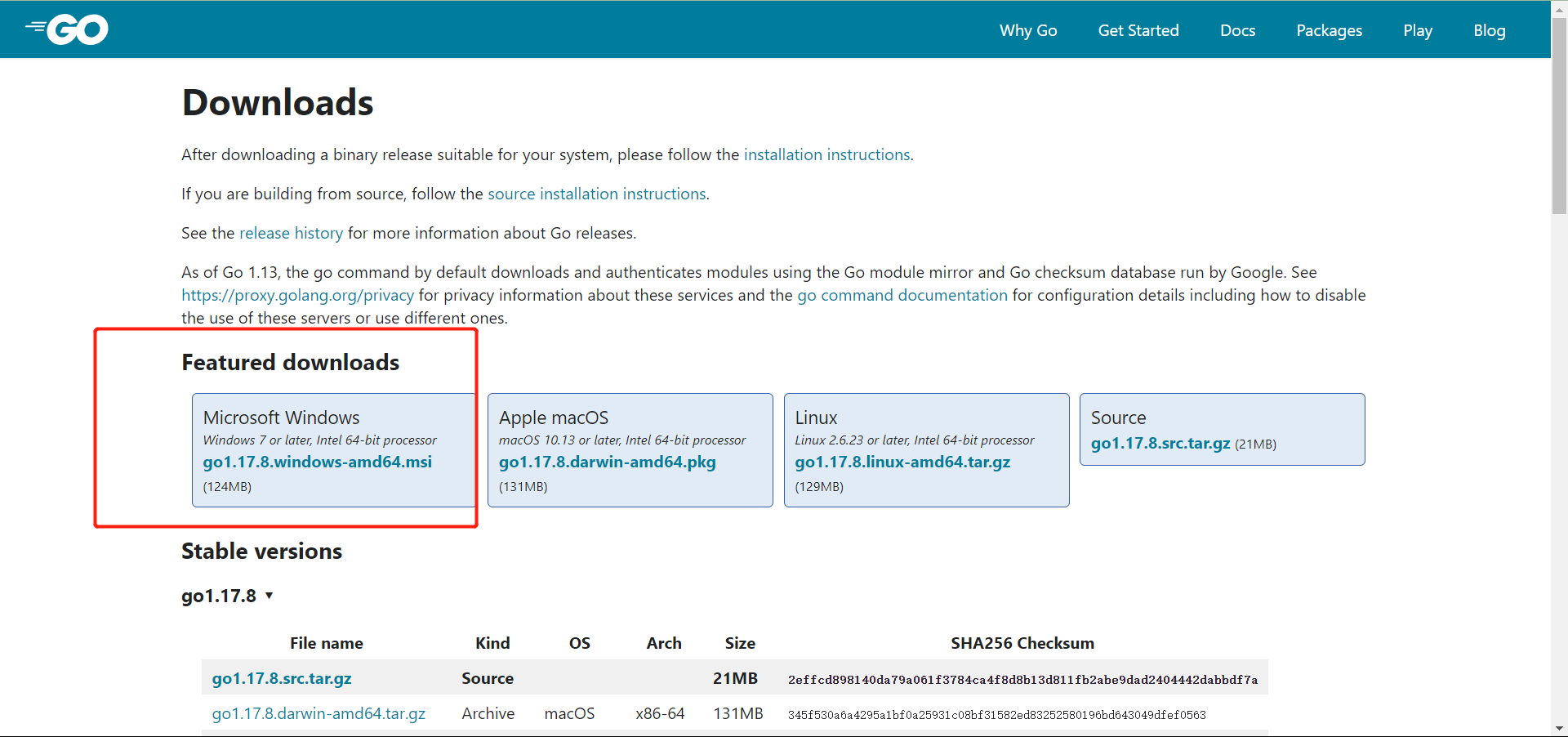The image size is (1568, 737).
Task: Download go1.17.8.windows-amd64.msi installer
Action: coord(318,462)
